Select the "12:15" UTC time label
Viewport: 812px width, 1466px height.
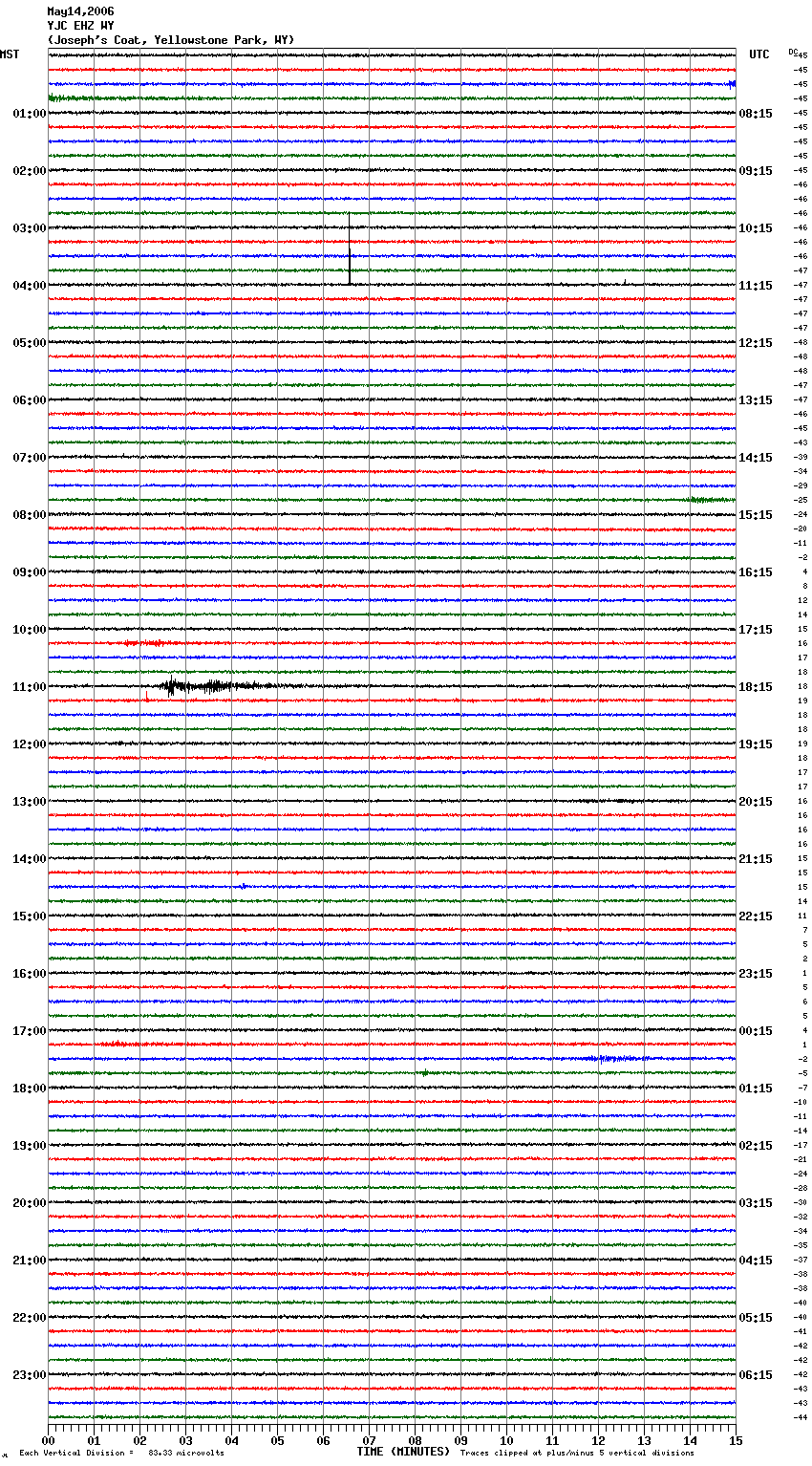point(756,343)
